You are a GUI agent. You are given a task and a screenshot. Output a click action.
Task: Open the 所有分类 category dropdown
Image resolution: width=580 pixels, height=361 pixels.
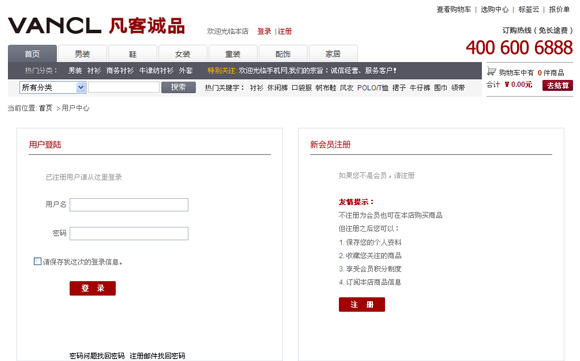coord(53,87)
